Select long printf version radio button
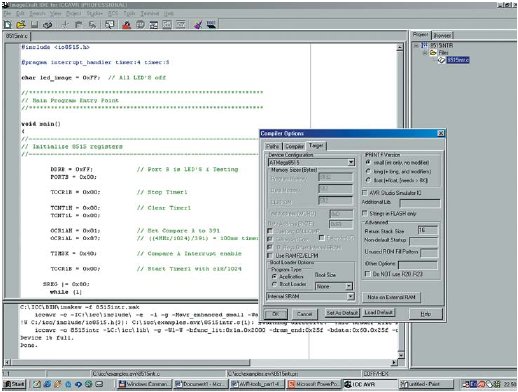The image size is (518, 392). click(368, 171)
